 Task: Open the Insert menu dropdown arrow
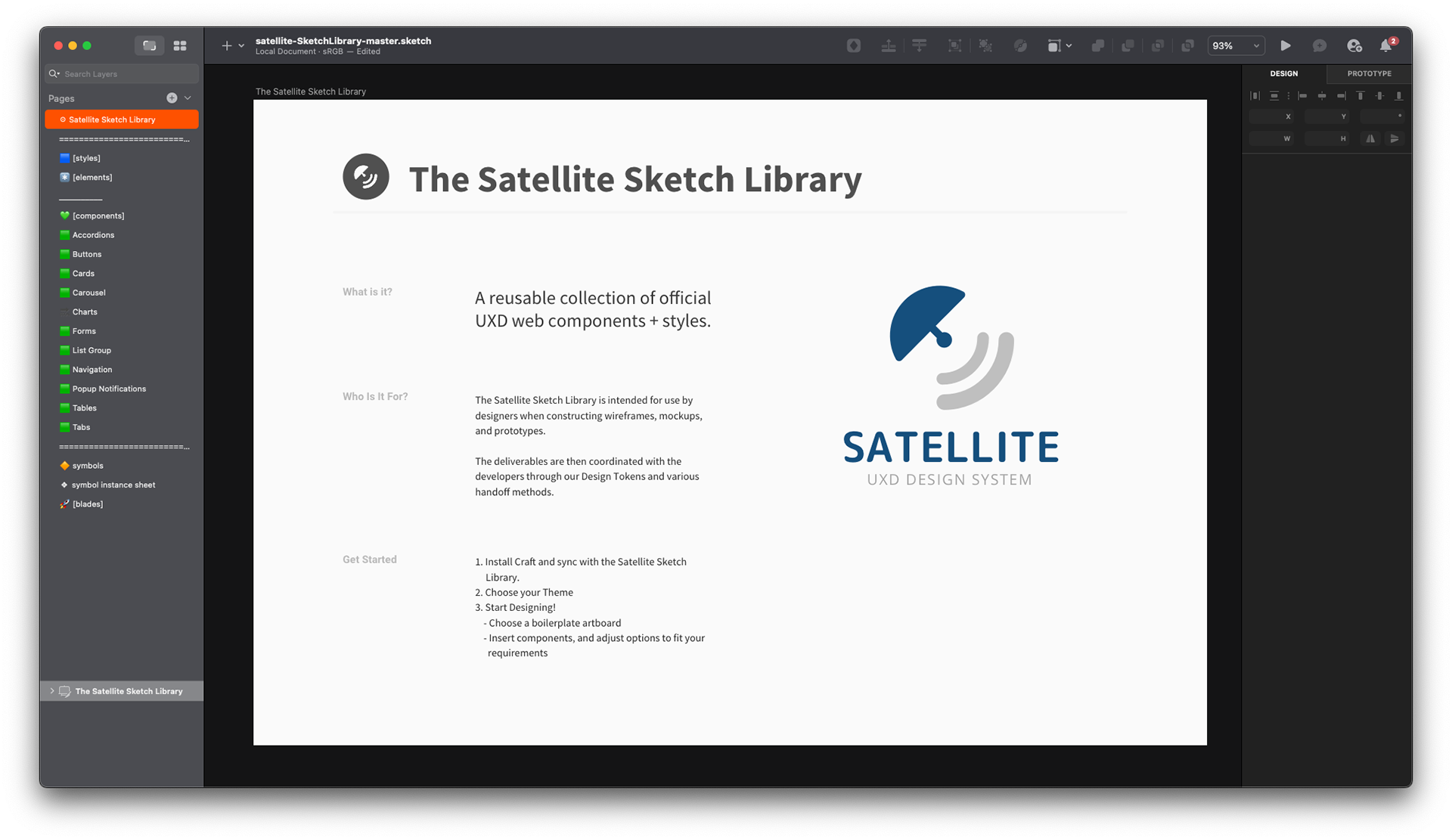241,46
